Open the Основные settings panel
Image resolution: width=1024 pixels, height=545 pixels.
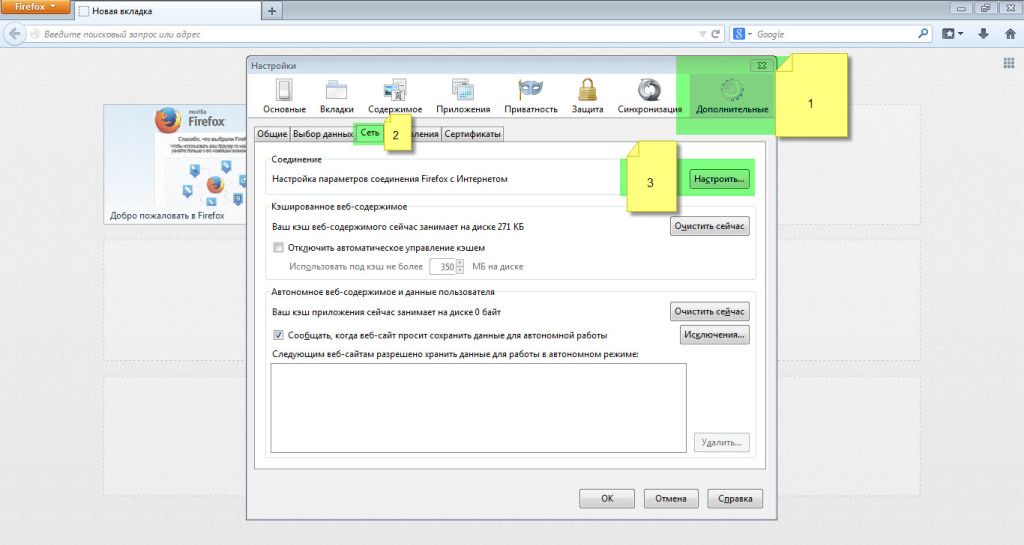[284, 96]
